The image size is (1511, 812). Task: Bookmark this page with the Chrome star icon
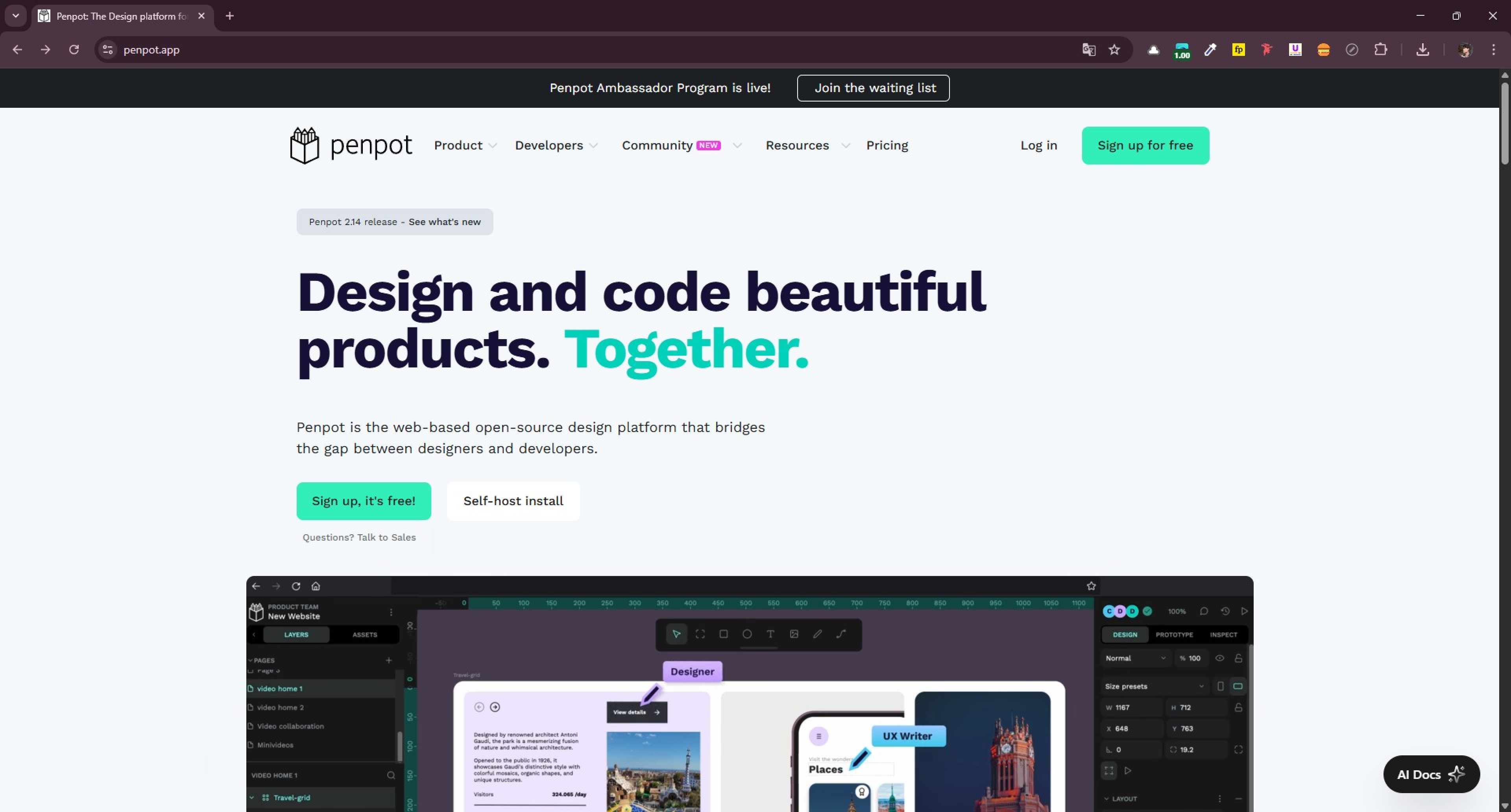coord(1114,50)
